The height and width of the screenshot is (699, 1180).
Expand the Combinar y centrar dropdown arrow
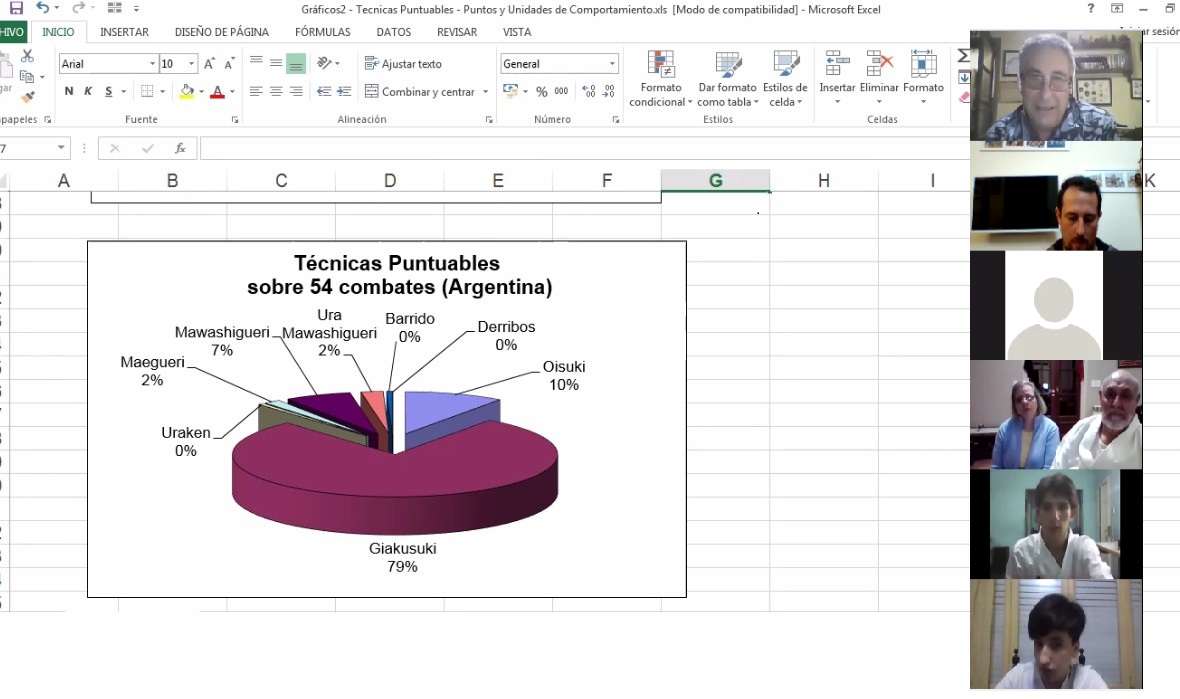coord(486,92)
